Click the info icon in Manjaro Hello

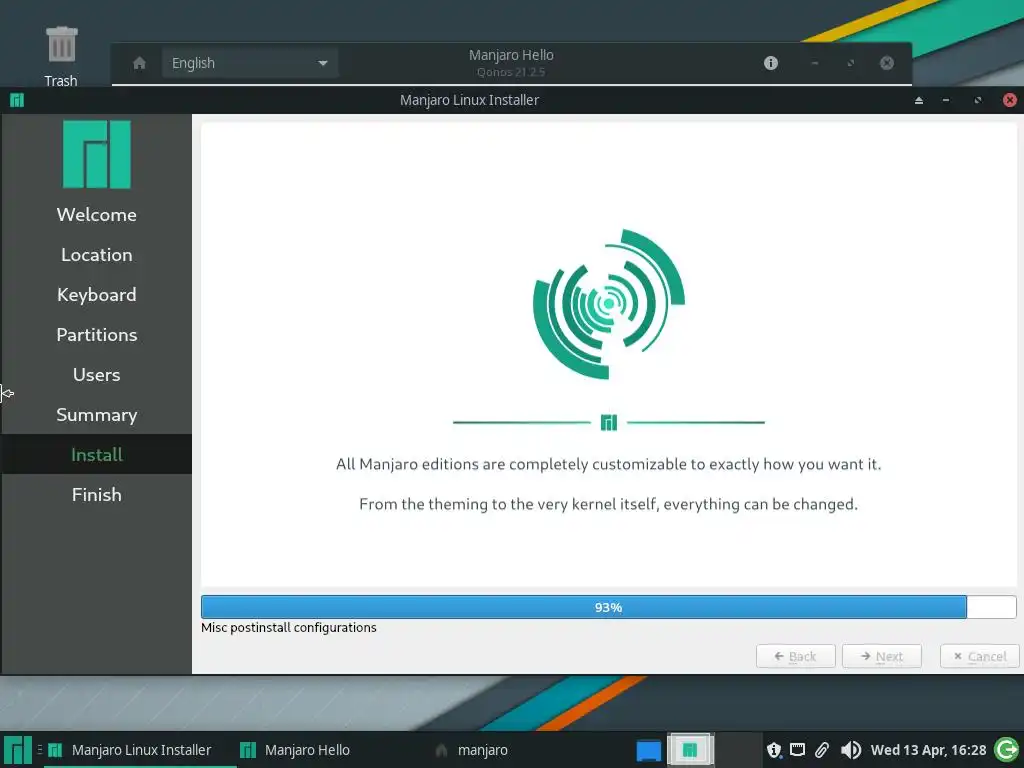tap(771, 63)
